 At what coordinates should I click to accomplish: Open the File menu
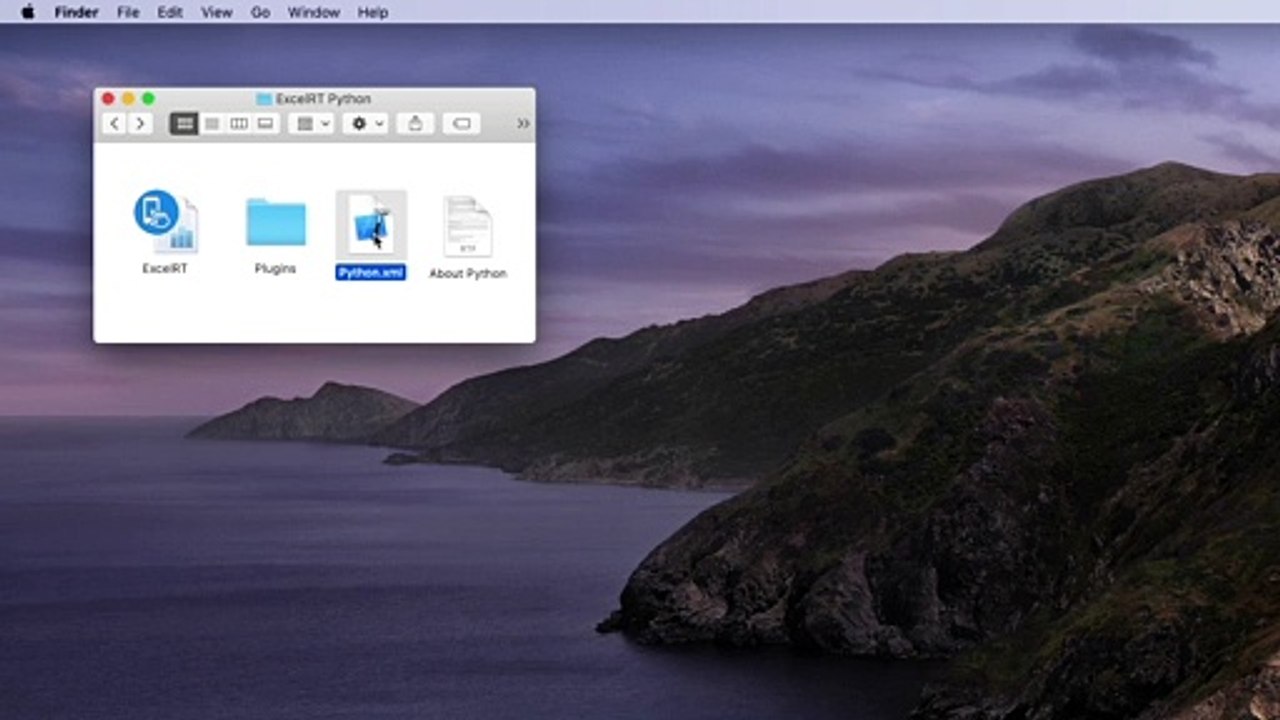tap(128, 12)
